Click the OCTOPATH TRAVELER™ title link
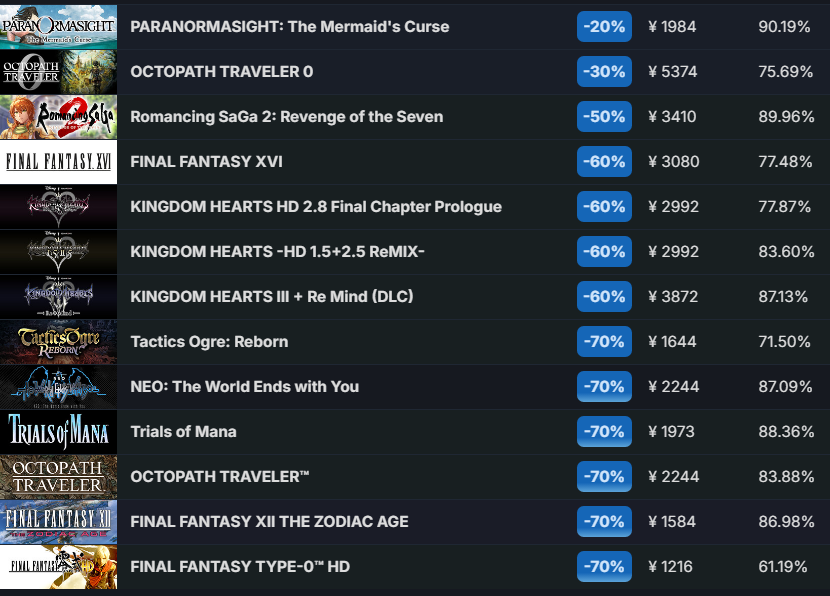Viewport: 830px width, 596px height. pos(220,477)
